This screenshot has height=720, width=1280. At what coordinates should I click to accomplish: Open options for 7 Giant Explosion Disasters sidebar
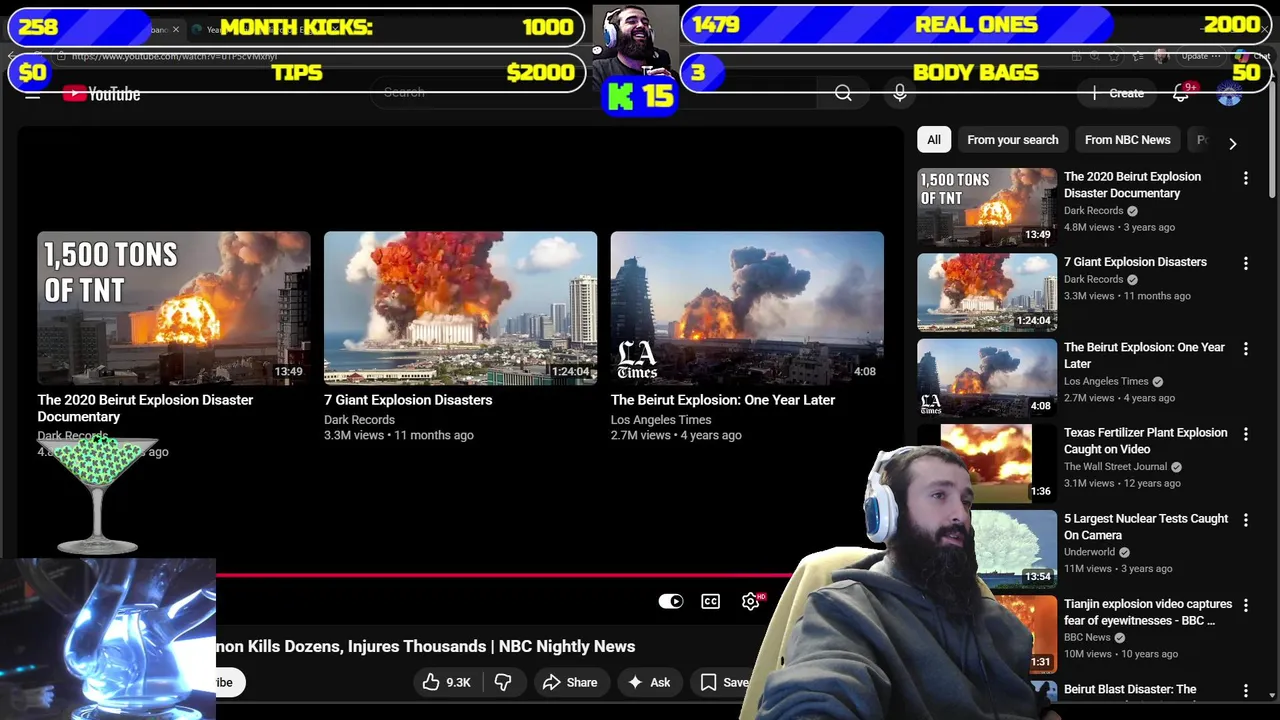tap(1245, 263)
